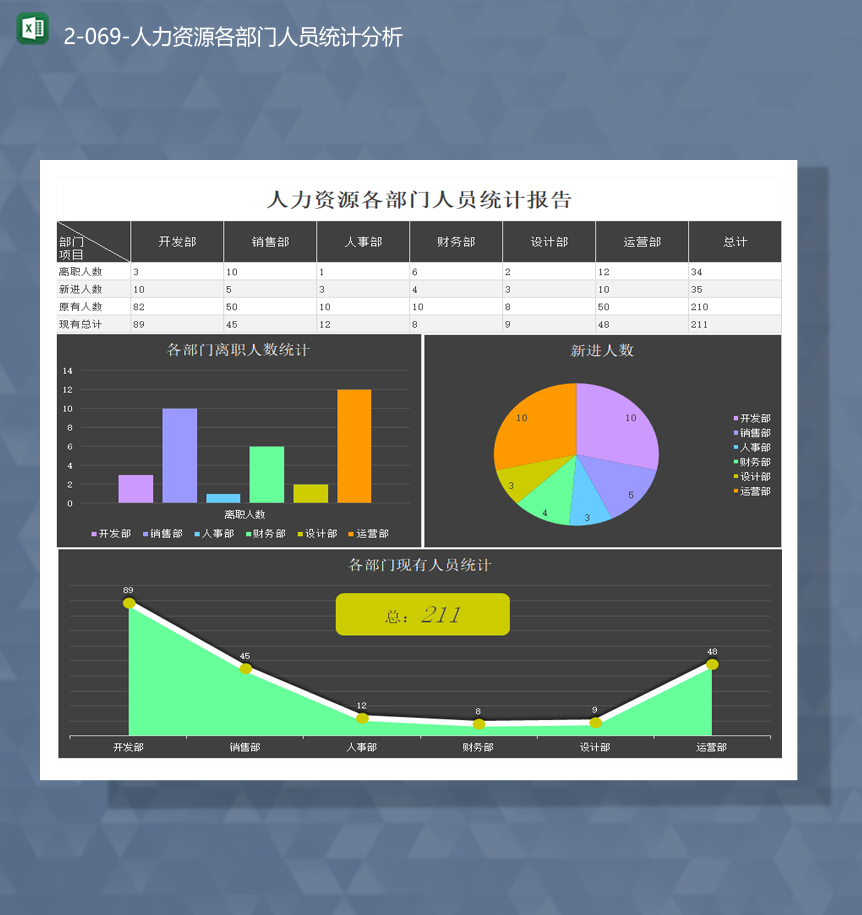Open the 总计 column header

pyautogui.click(x=734, y=241)
